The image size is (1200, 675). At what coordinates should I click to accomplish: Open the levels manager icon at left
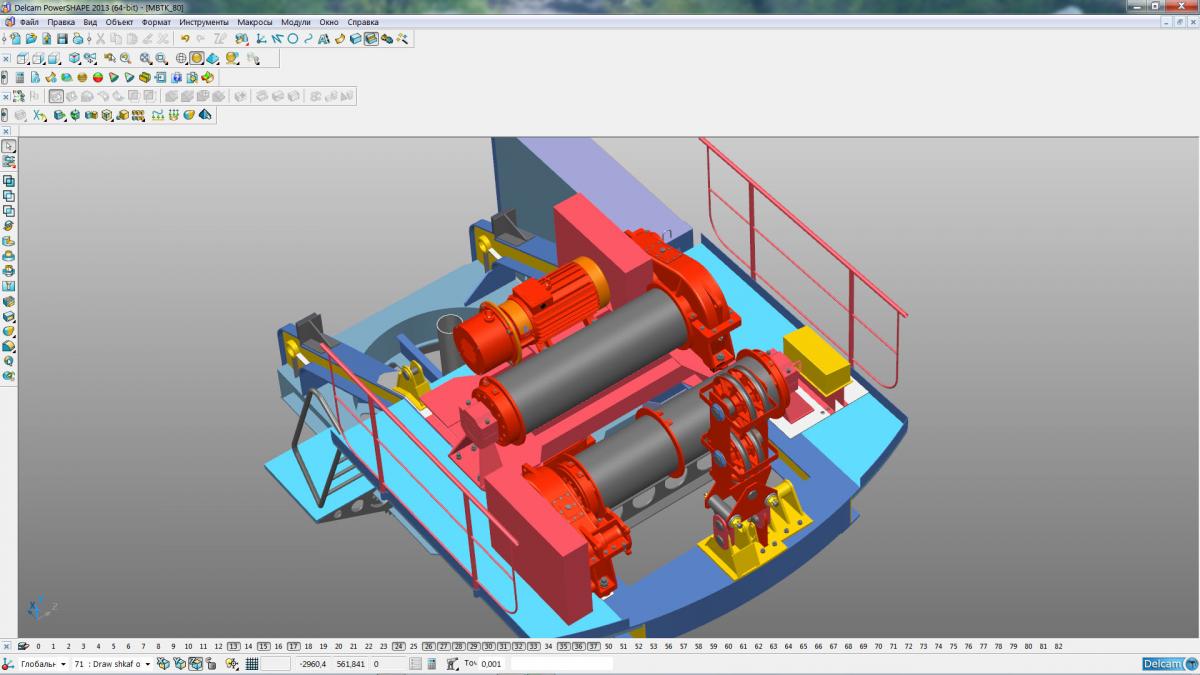pyautogui.click(x=22, y=646)
